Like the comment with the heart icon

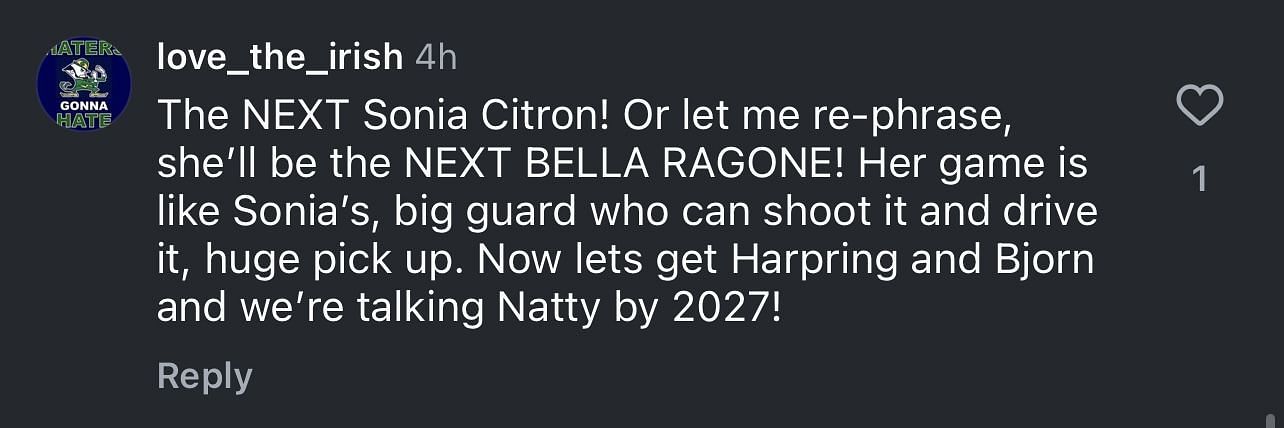1200,106
